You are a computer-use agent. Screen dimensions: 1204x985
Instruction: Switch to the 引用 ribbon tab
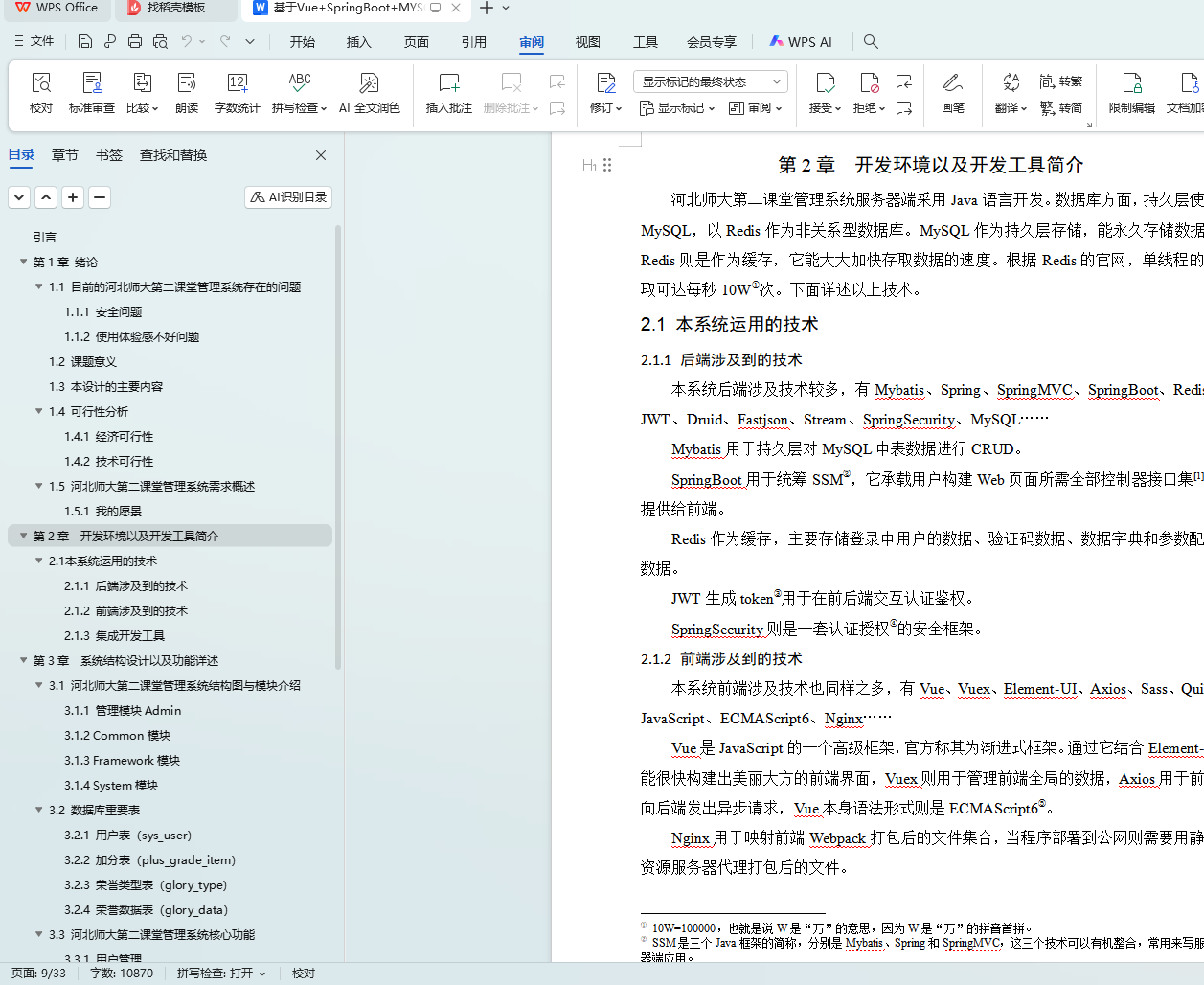click(x=473, y=42)
